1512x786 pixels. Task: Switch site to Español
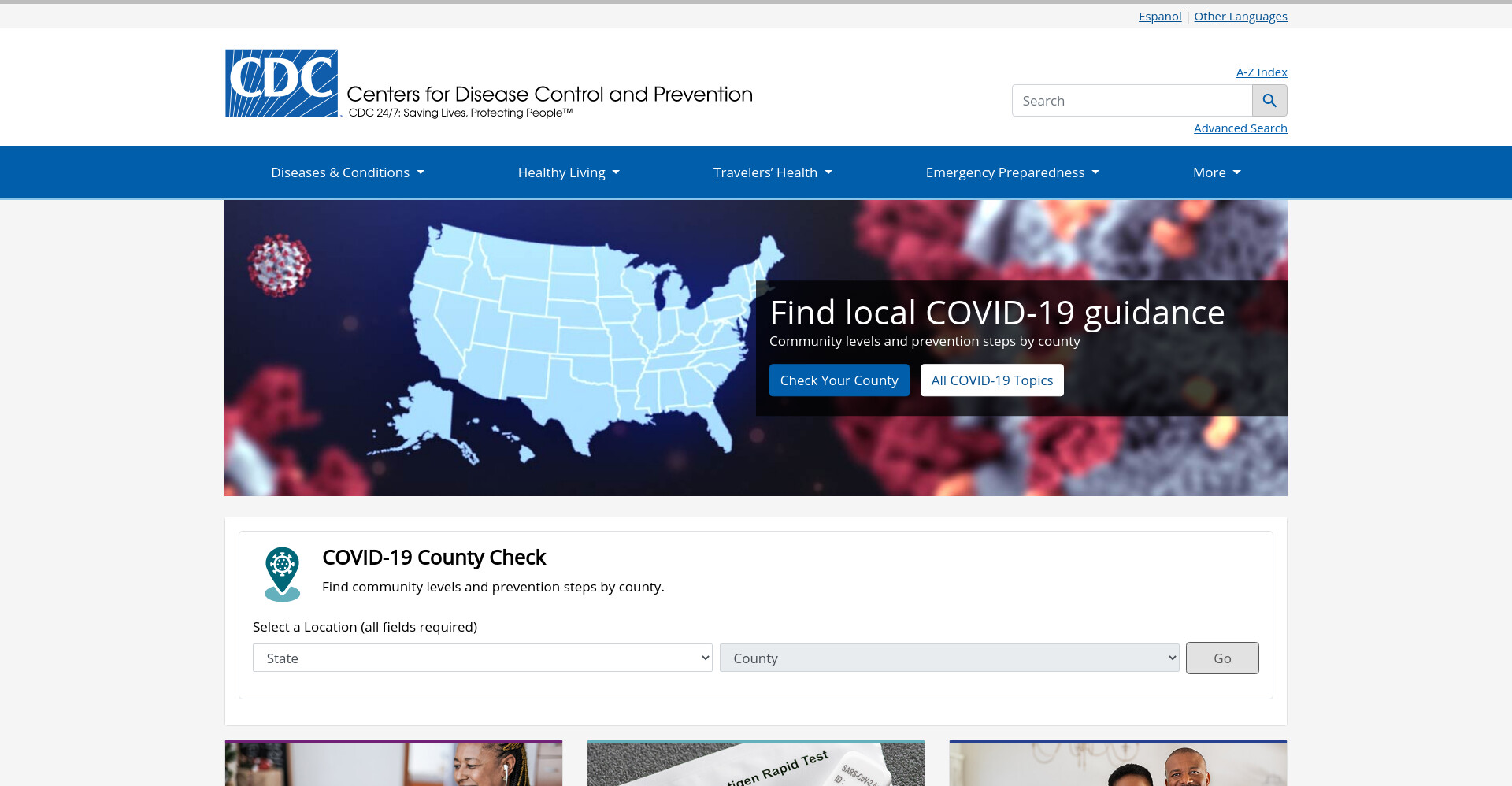(1160, 17)
